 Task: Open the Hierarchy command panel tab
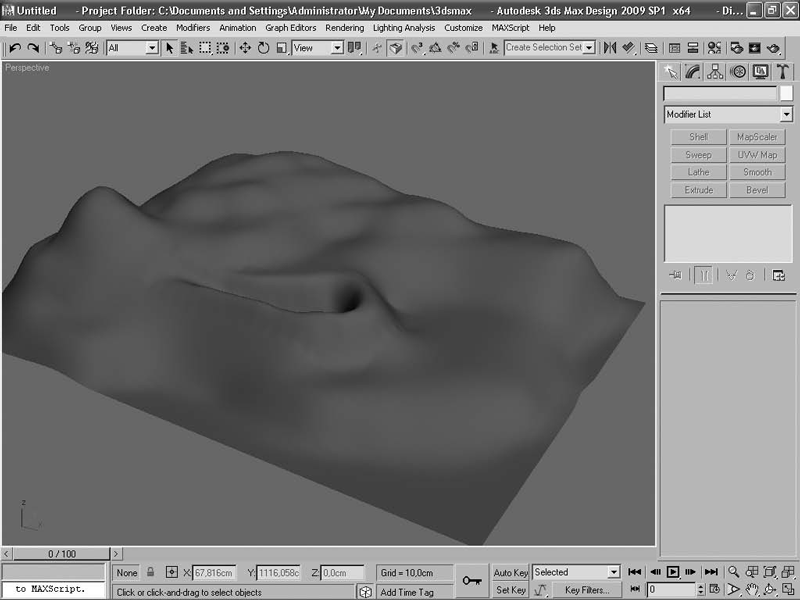pyautogui.click(x=715, y=72)
